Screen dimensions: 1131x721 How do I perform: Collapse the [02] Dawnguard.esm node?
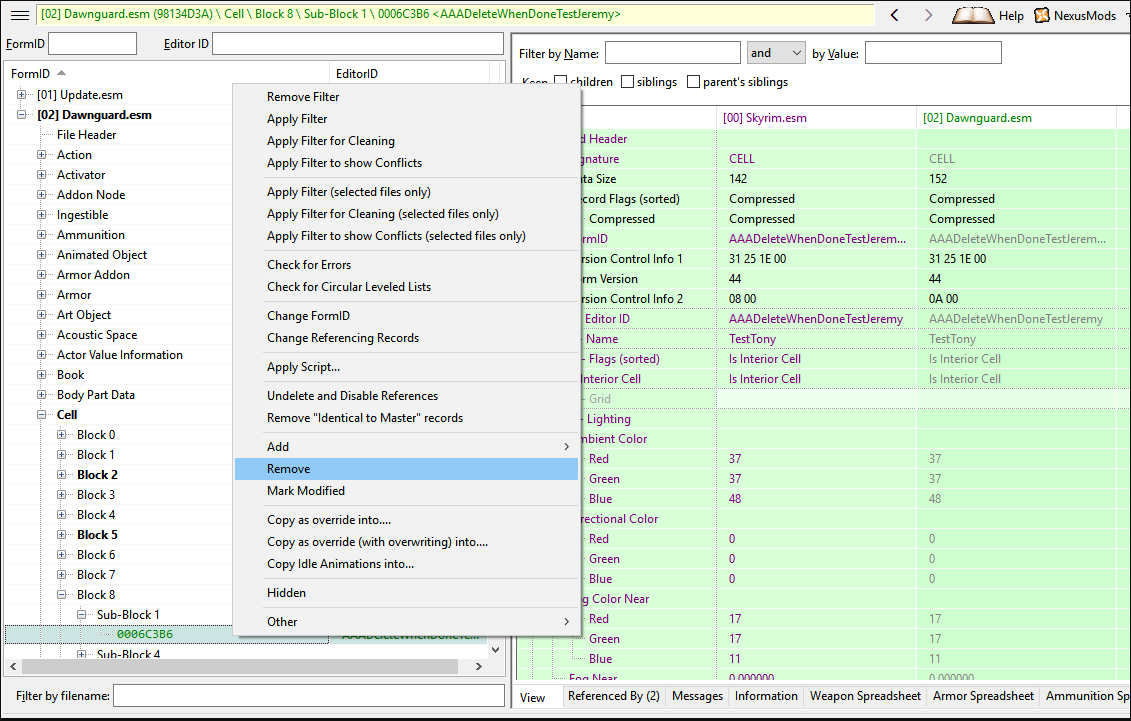(x=22, y=115)
